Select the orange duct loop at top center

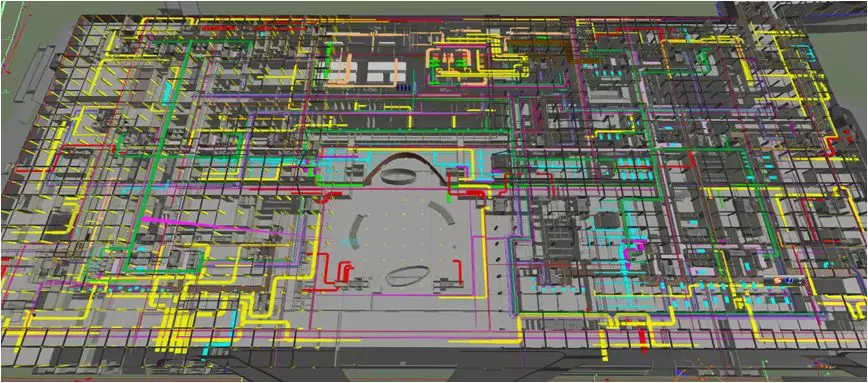coord(456,67)
